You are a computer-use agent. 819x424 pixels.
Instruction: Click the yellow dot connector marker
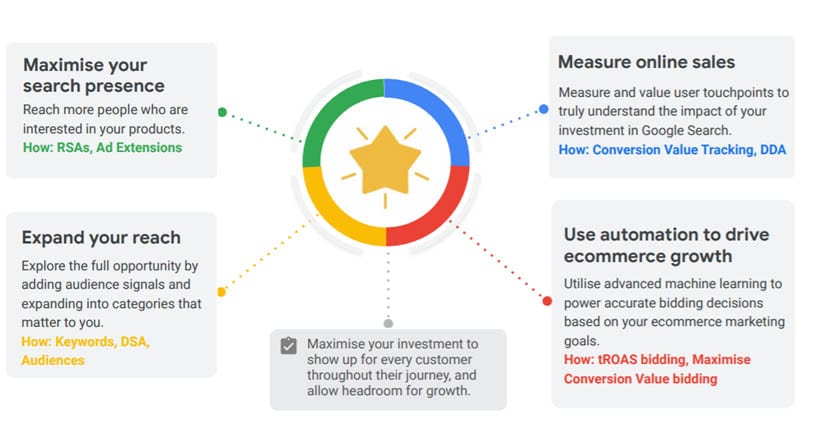(x=221, y=291)
